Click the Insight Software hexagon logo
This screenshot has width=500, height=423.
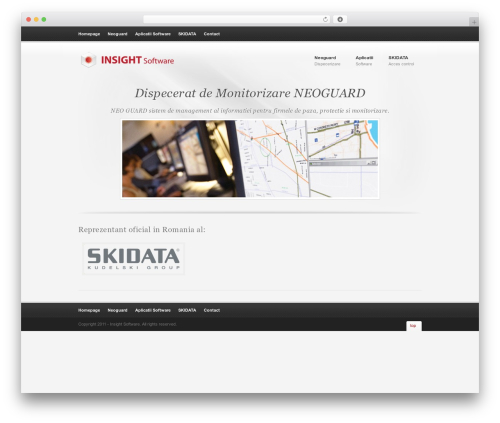(88, 60)
